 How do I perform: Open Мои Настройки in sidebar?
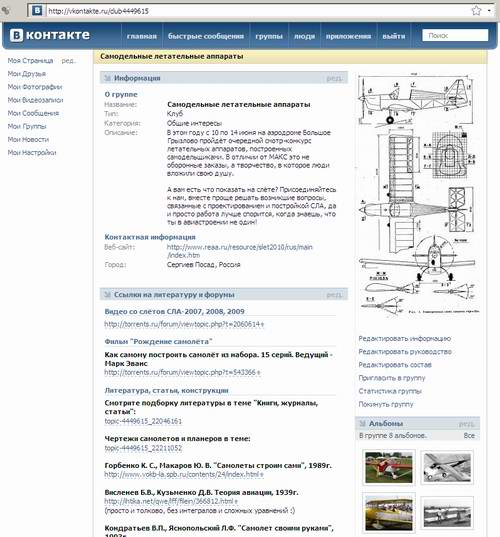(x=32, y=152)
